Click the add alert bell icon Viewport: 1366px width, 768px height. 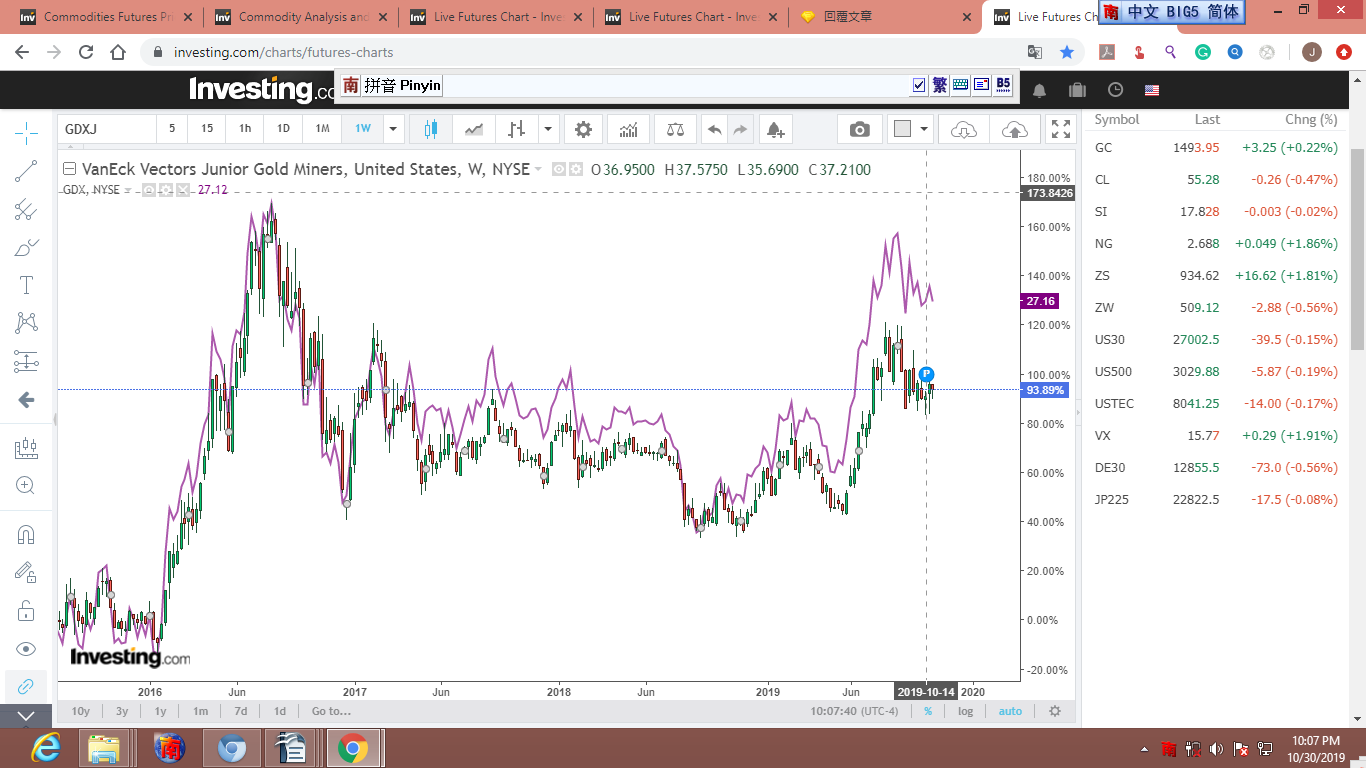[x=774, y=129]
